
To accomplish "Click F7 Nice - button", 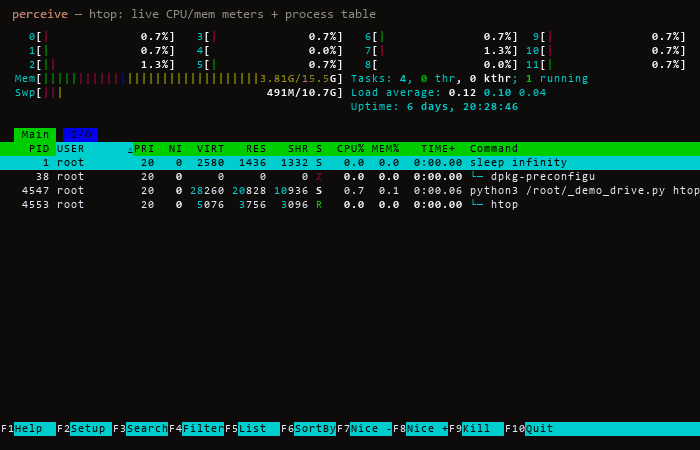I will [x=364, y=429].
